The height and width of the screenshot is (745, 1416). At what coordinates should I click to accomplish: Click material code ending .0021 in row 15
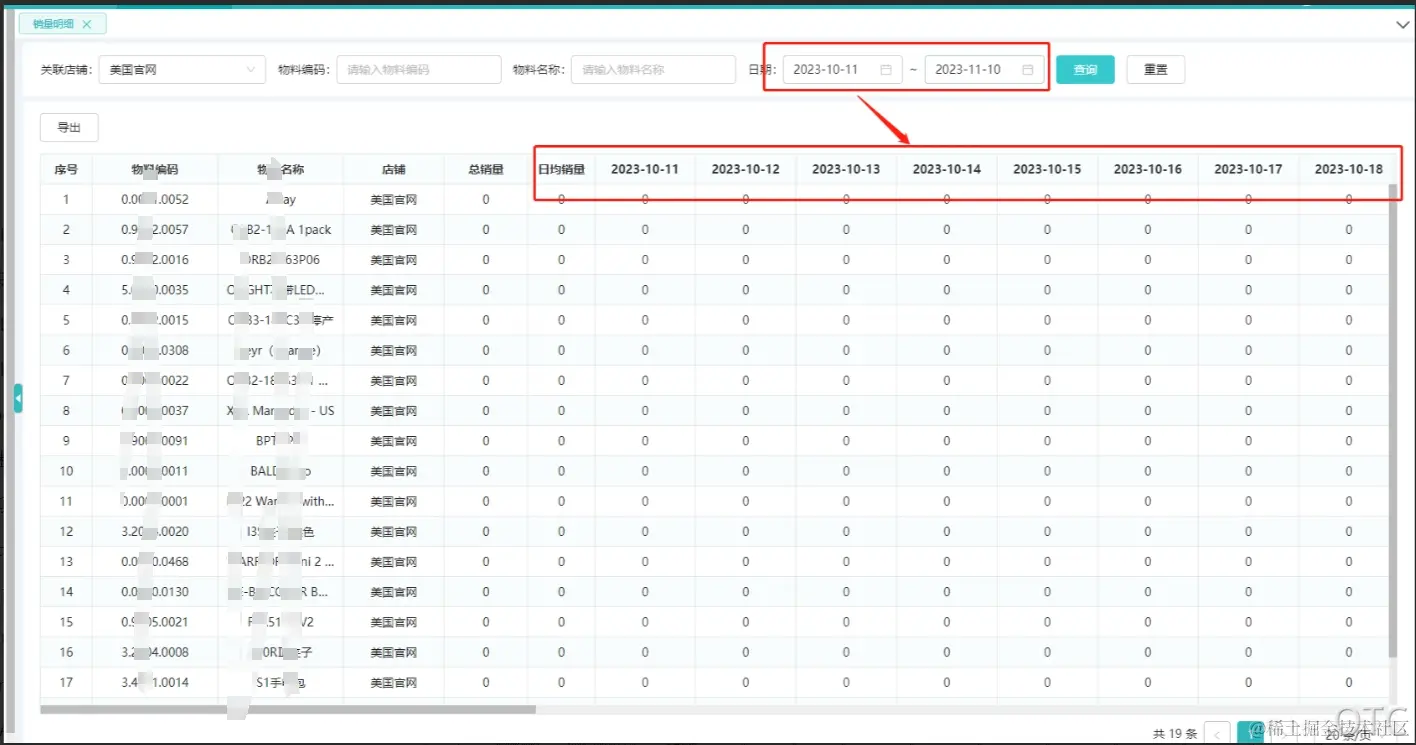click(155, 622)
